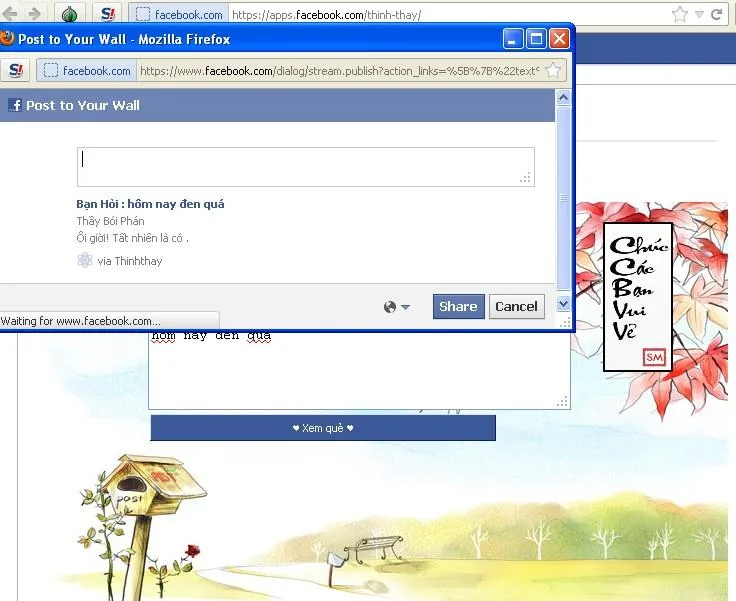
Task: Click the main browser URL apps.facebook.com/thinh-thay/
Action: pos(327,15)
